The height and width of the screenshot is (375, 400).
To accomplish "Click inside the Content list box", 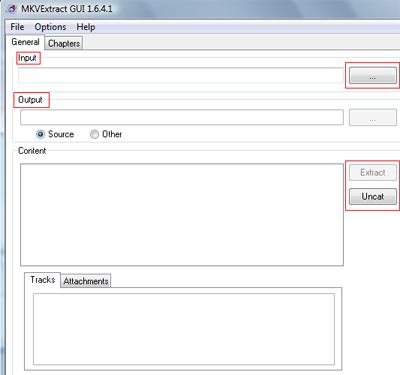I will [182, 215].
